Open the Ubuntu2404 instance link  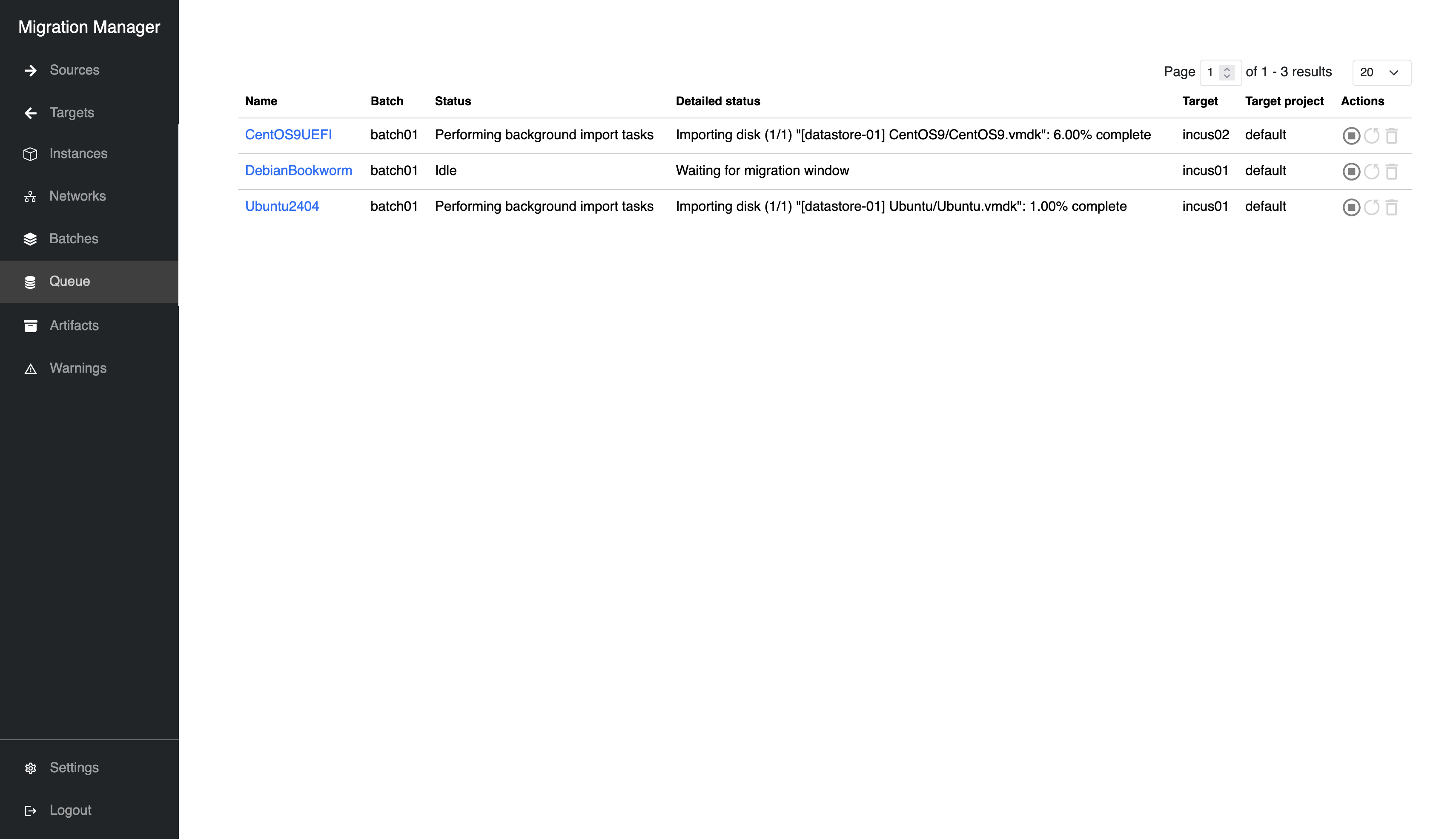[282, 206]
